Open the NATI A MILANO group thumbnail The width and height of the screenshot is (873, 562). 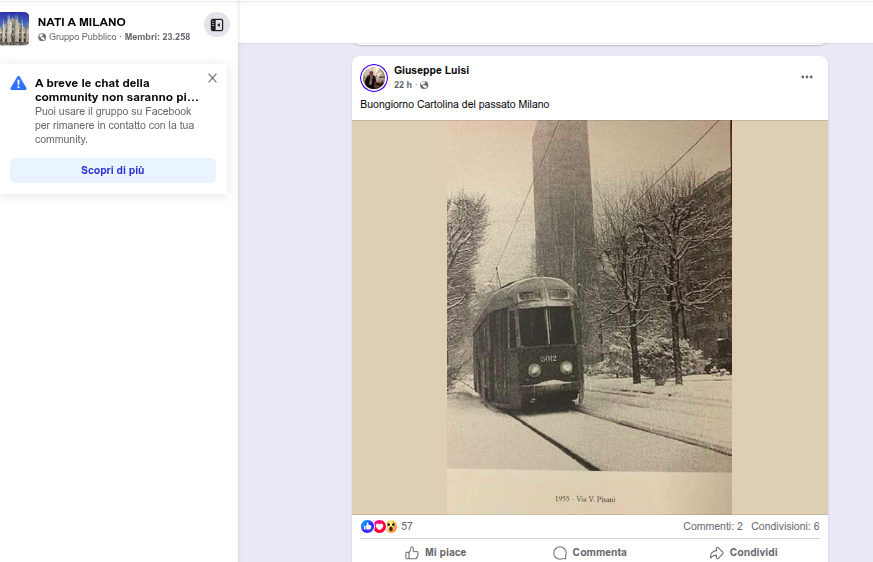coord(15,28)
